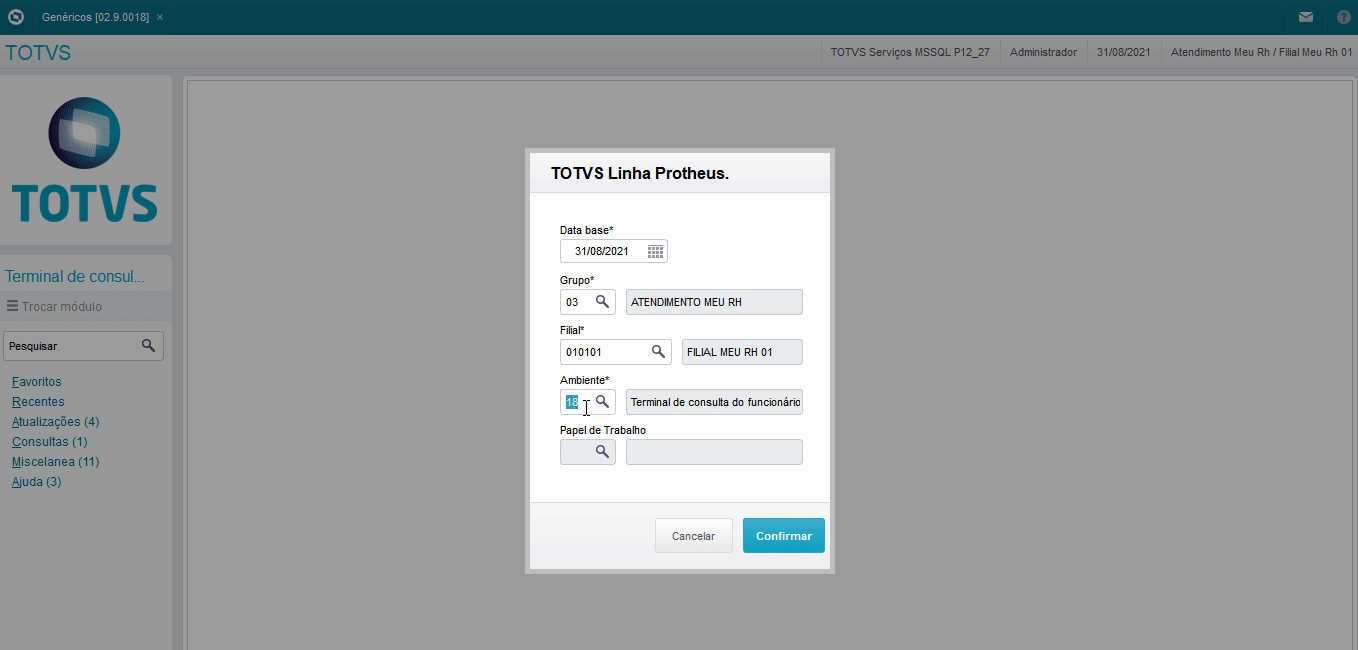Open the help question mark icon
The width and height of the screenshot is (1358, 650).
(1343, 17)
